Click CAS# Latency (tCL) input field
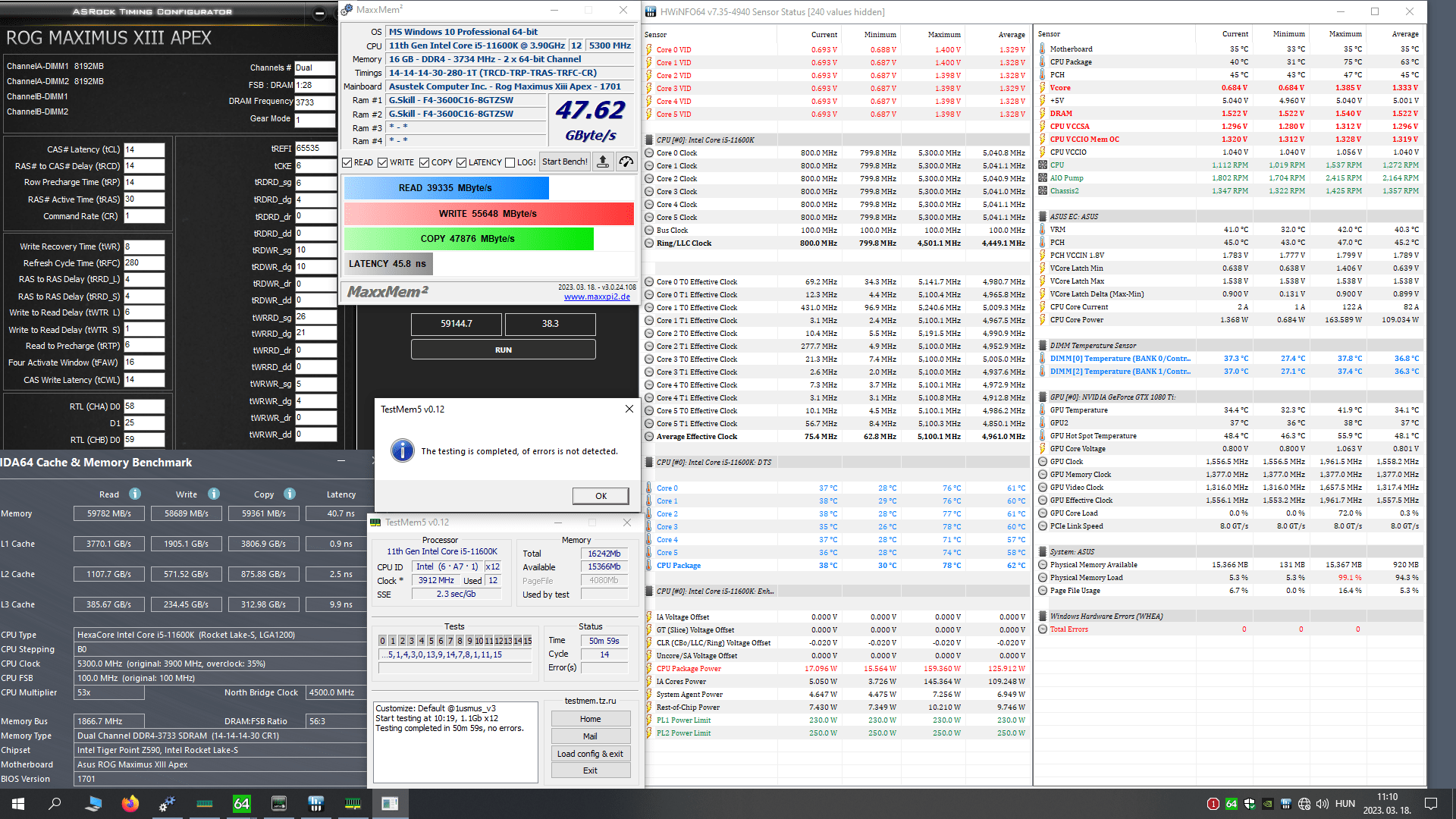The height and width of the screenshot is (819, 1456). click(144, 149)
